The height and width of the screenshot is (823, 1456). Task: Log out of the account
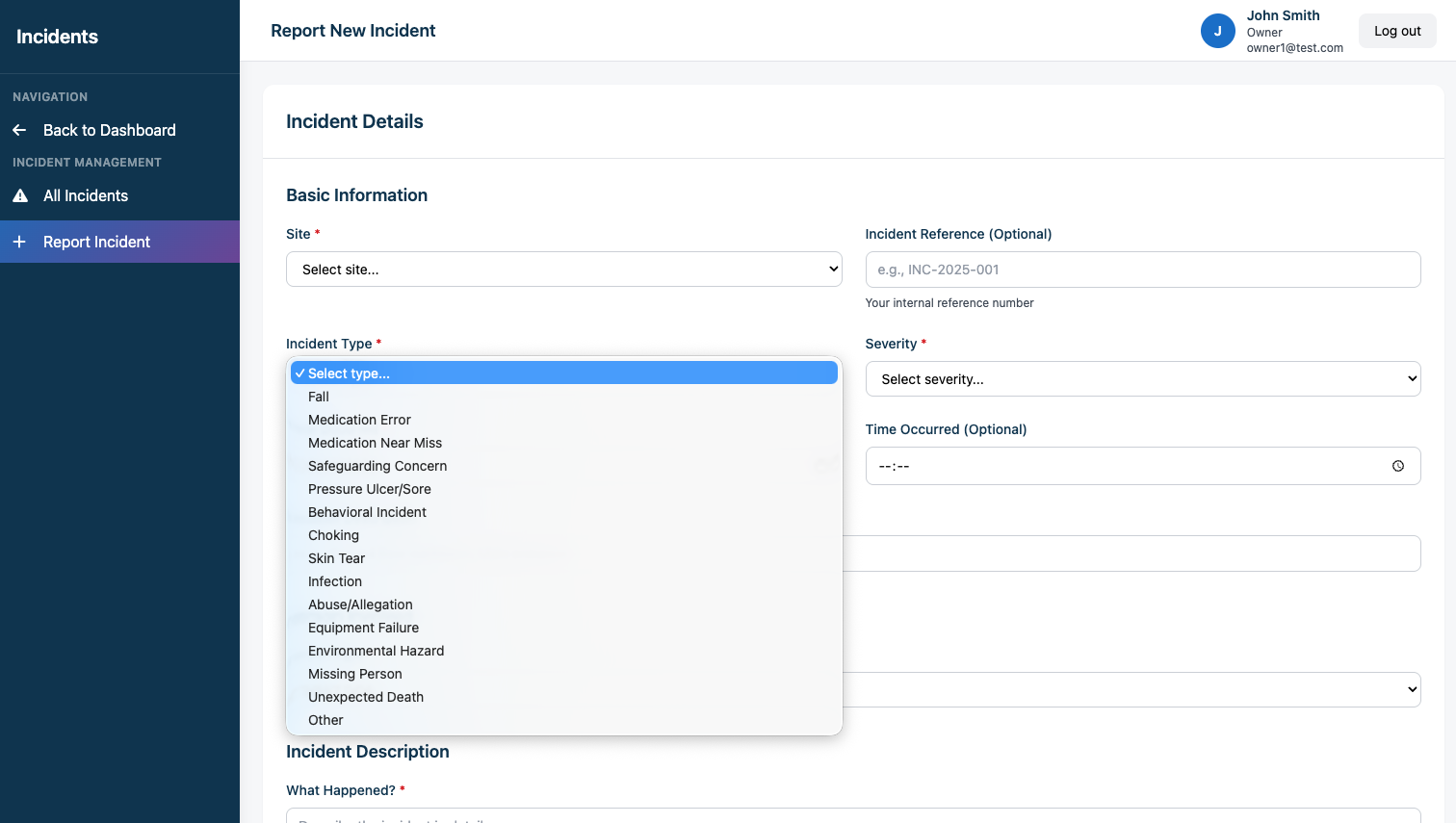click(x=1396, y=31)
